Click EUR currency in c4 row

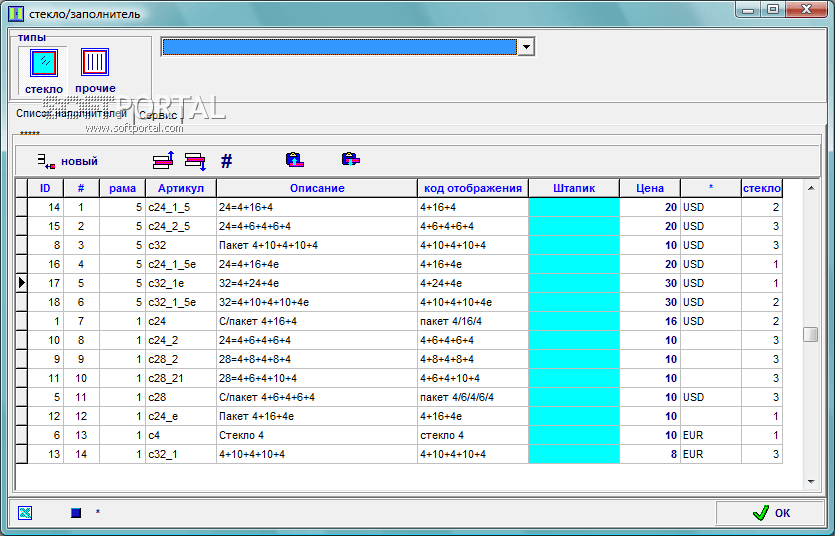pos(711,435)
